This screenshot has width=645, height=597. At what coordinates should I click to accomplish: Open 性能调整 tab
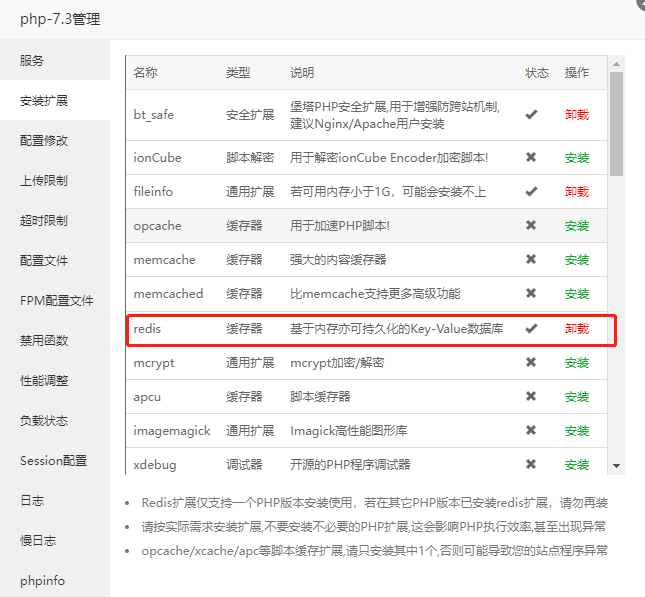pyautogui.click(x=55, y=381)
